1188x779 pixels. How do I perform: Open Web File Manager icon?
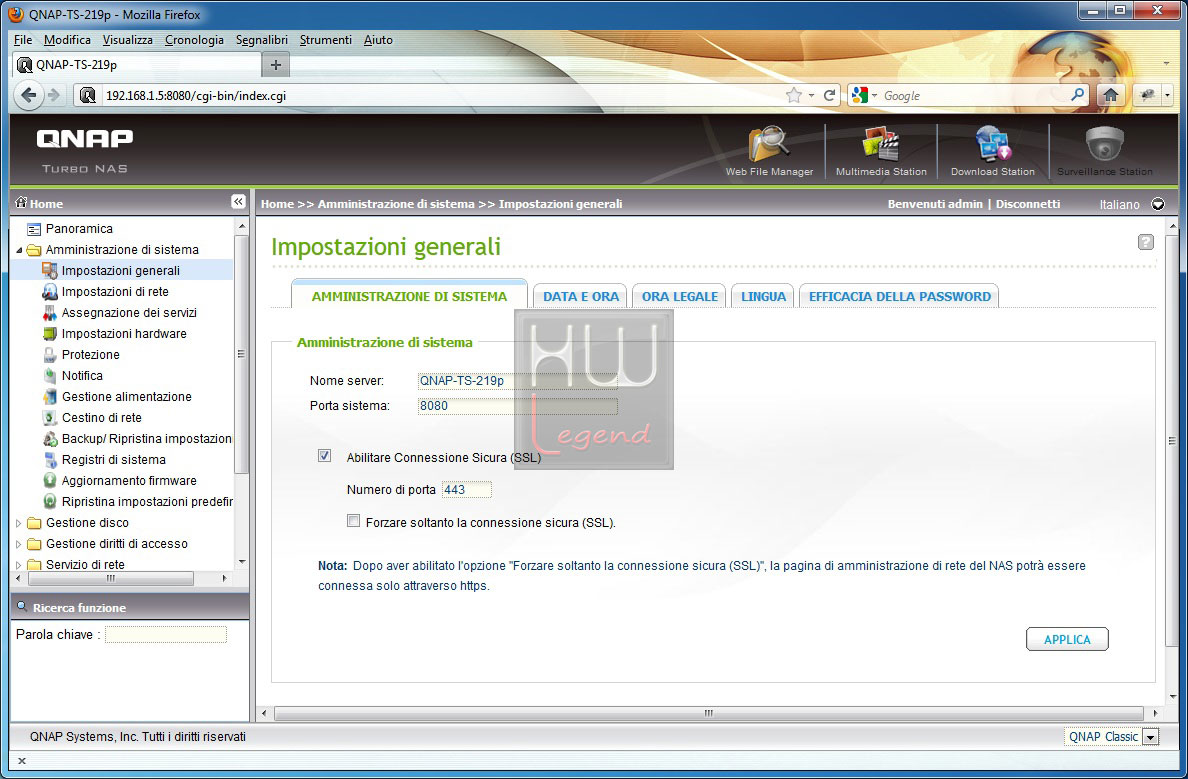tap(769, 145)
